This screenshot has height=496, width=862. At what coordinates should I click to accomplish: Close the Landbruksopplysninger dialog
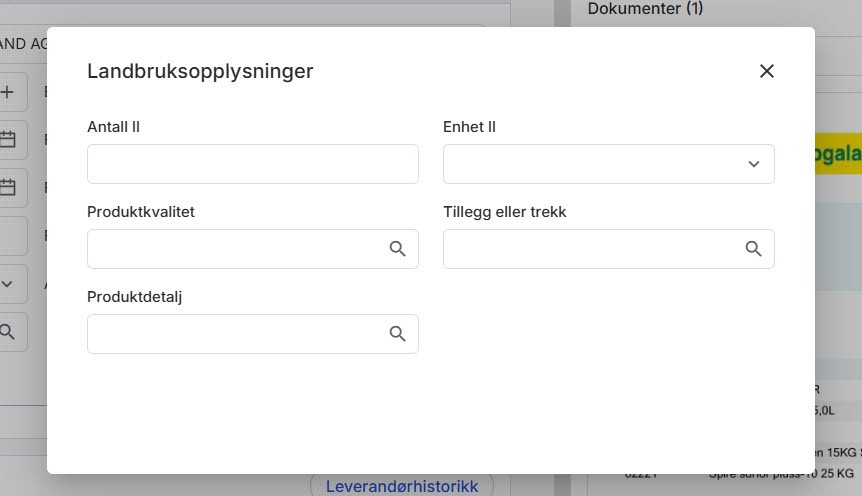[767, 71]
